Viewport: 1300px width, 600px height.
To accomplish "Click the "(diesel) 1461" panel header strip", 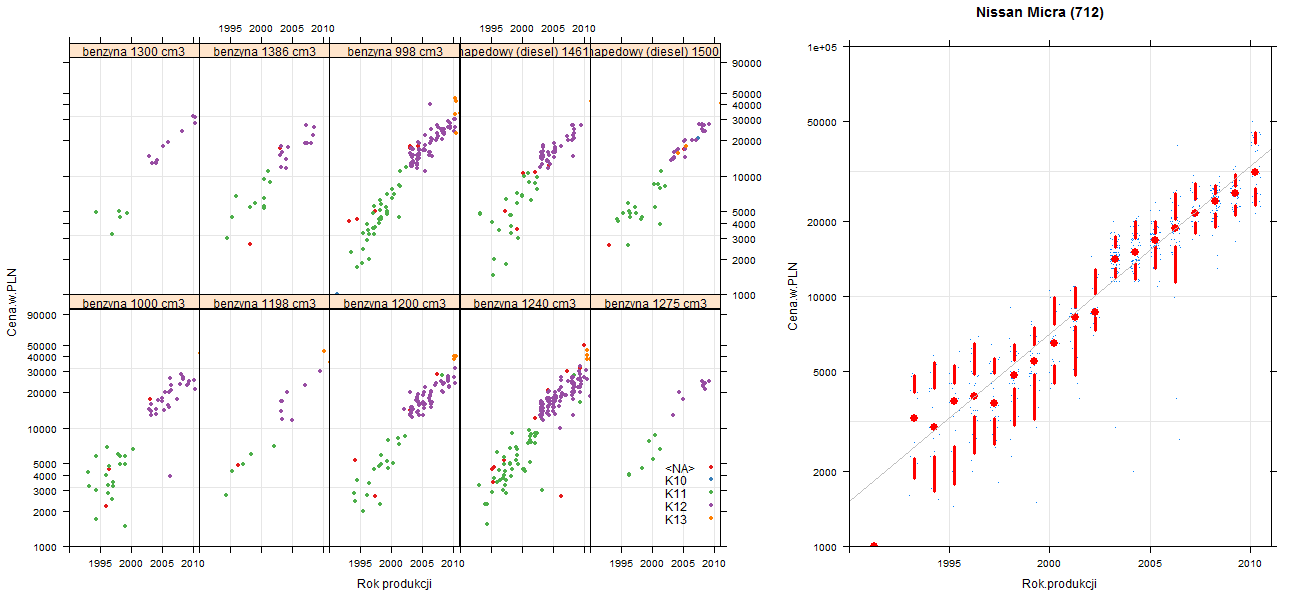I will click(x=524, y=51).
